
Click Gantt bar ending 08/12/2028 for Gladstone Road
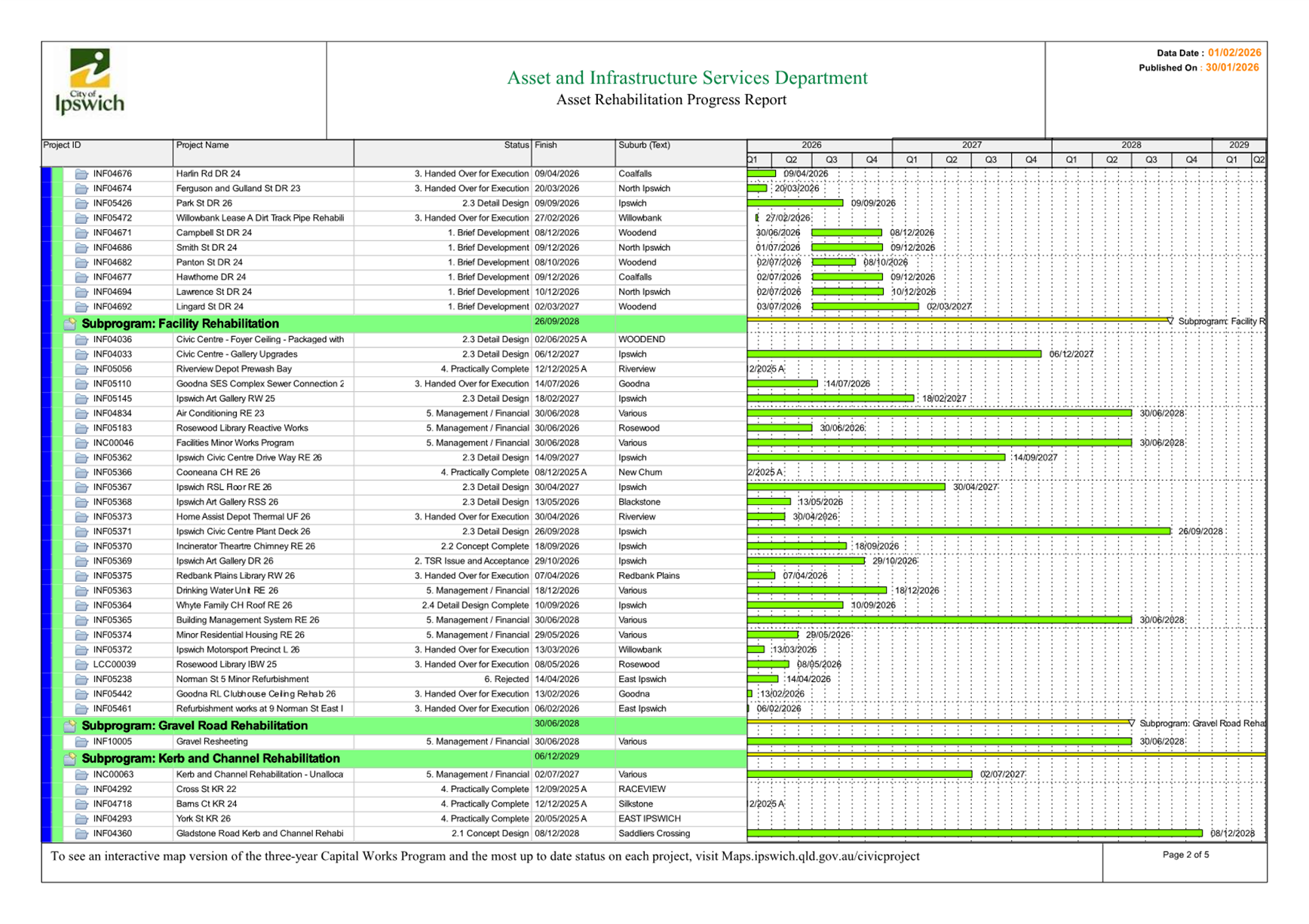tap(974, 834)
